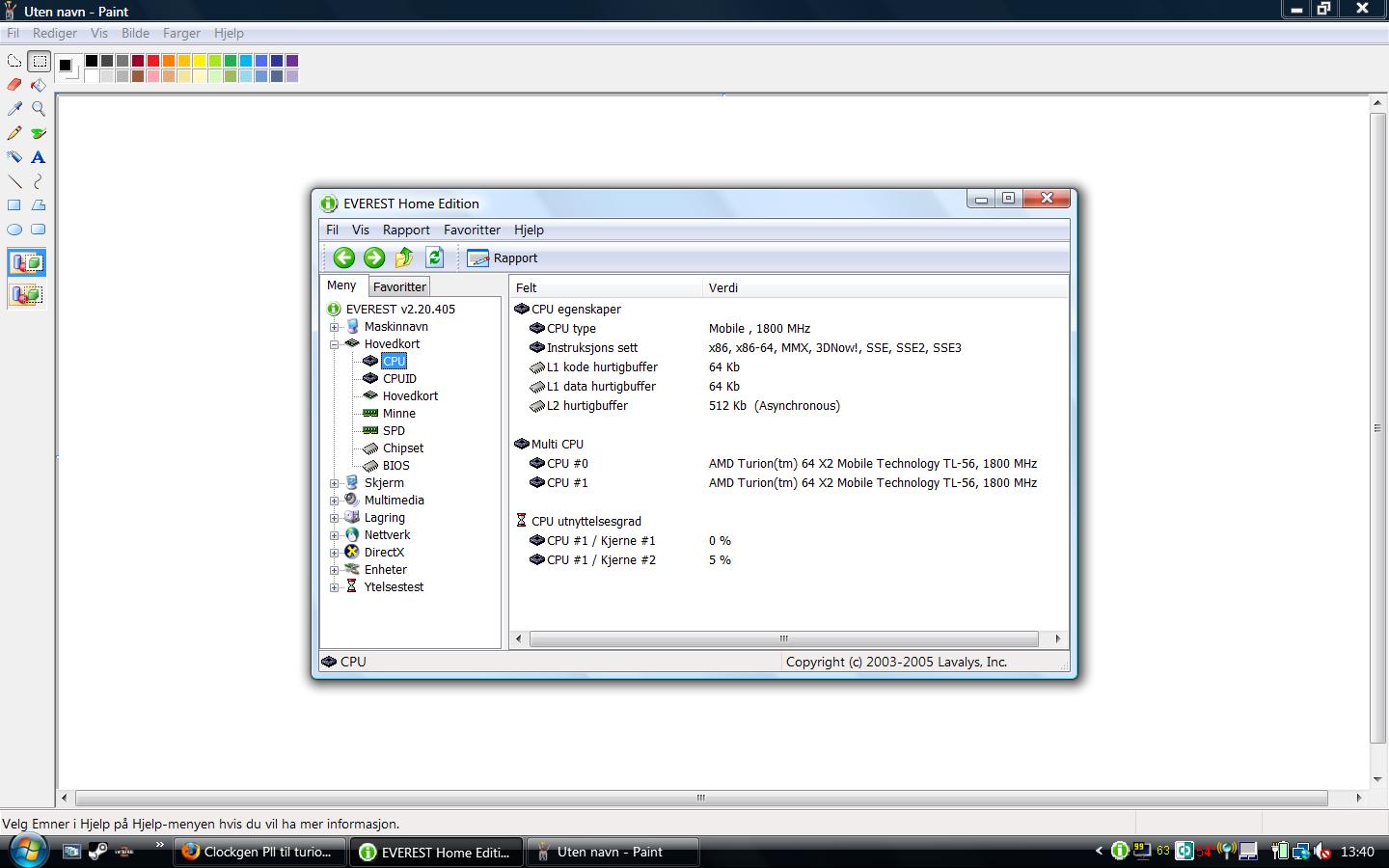Viewport: 1389px width, 868px height.
Task: Select the Color picker eyedropper tool
Action: 14,109
